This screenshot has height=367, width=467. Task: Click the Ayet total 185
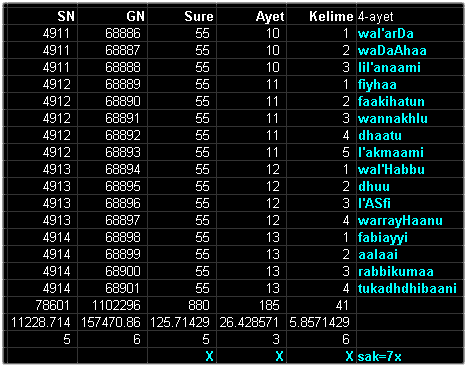coord(269,305)
